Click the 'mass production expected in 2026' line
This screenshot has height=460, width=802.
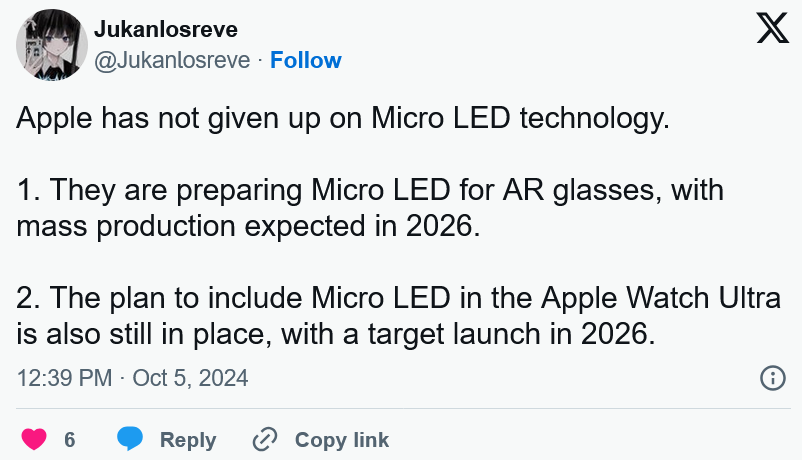click(x=249, y=226)
